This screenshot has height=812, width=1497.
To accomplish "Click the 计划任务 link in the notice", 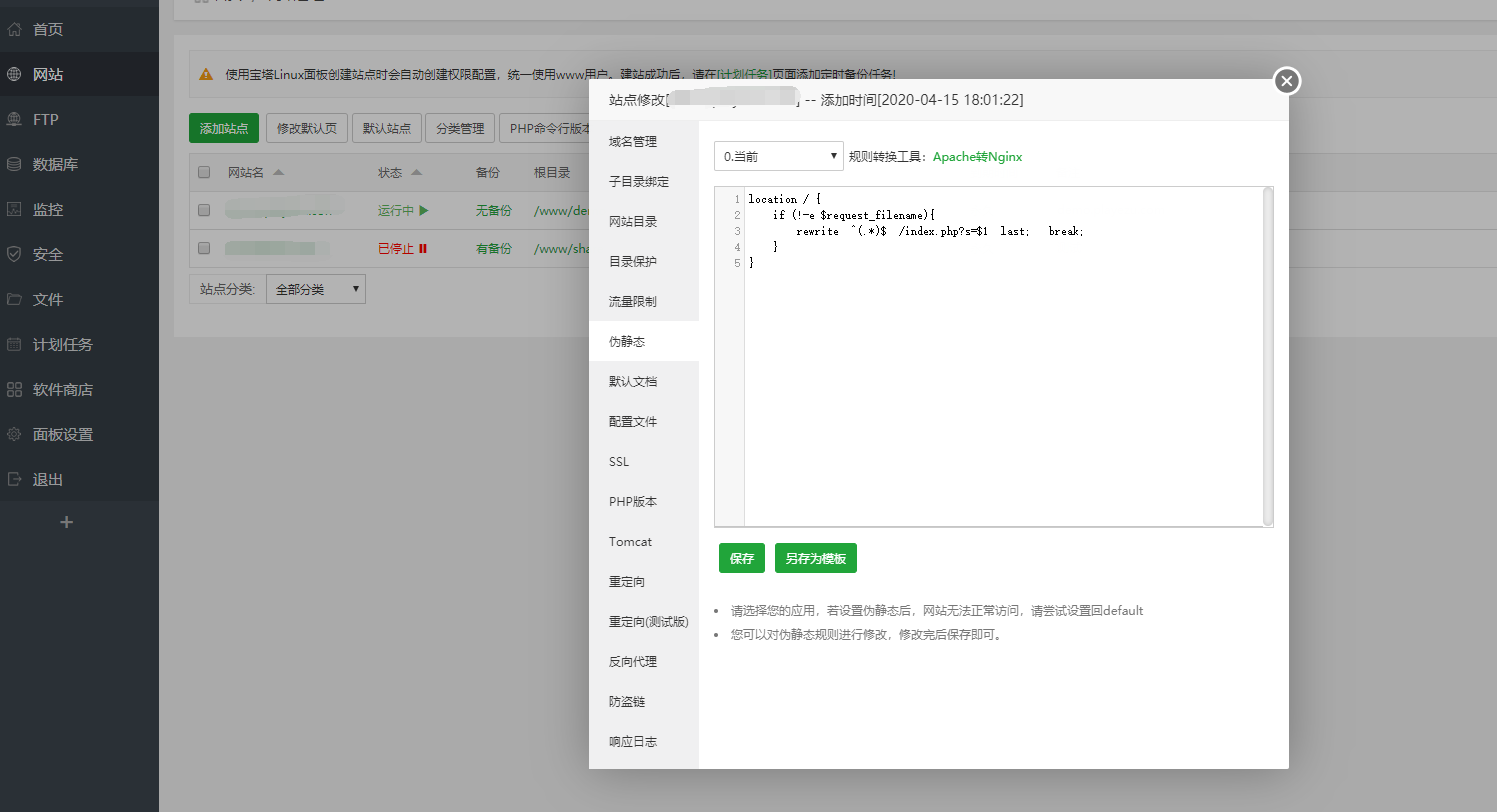I will point(744,74).
